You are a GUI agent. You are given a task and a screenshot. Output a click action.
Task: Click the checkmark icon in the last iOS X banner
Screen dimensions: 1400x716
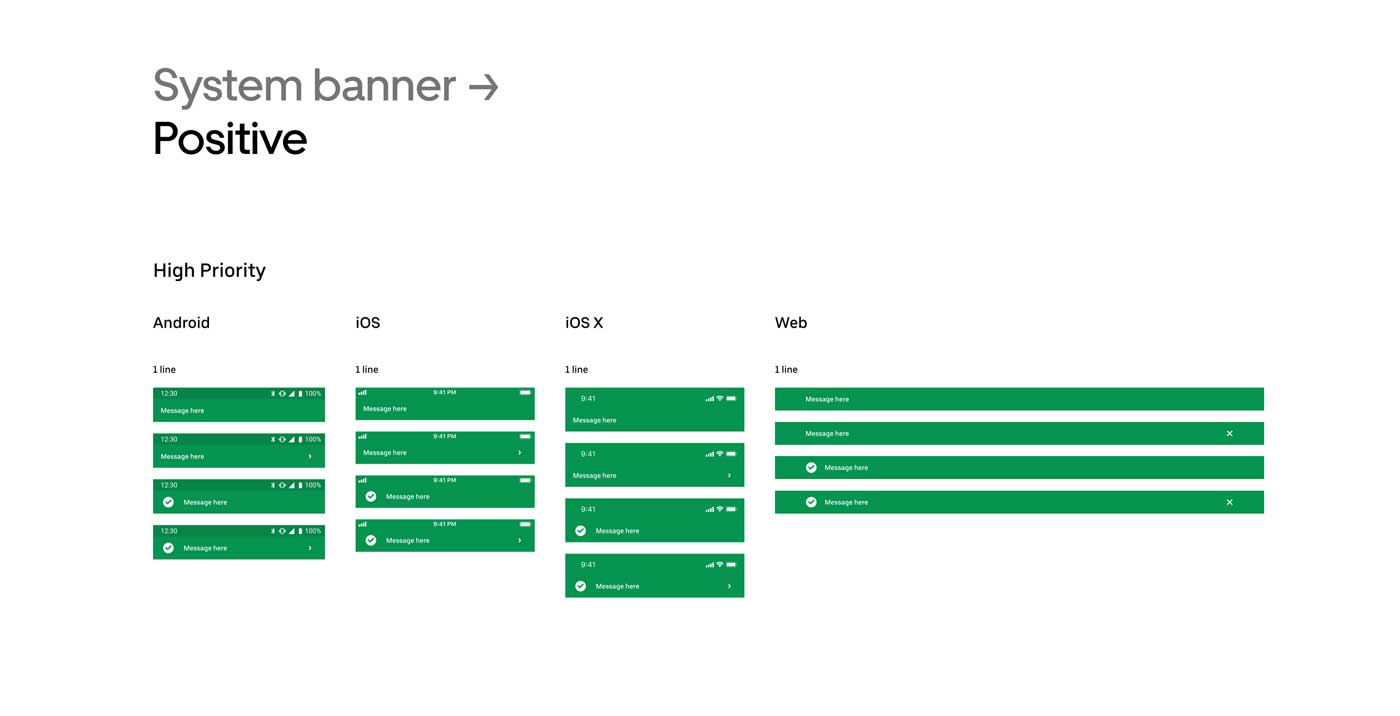pyautogui.click(x=581, y=586)
